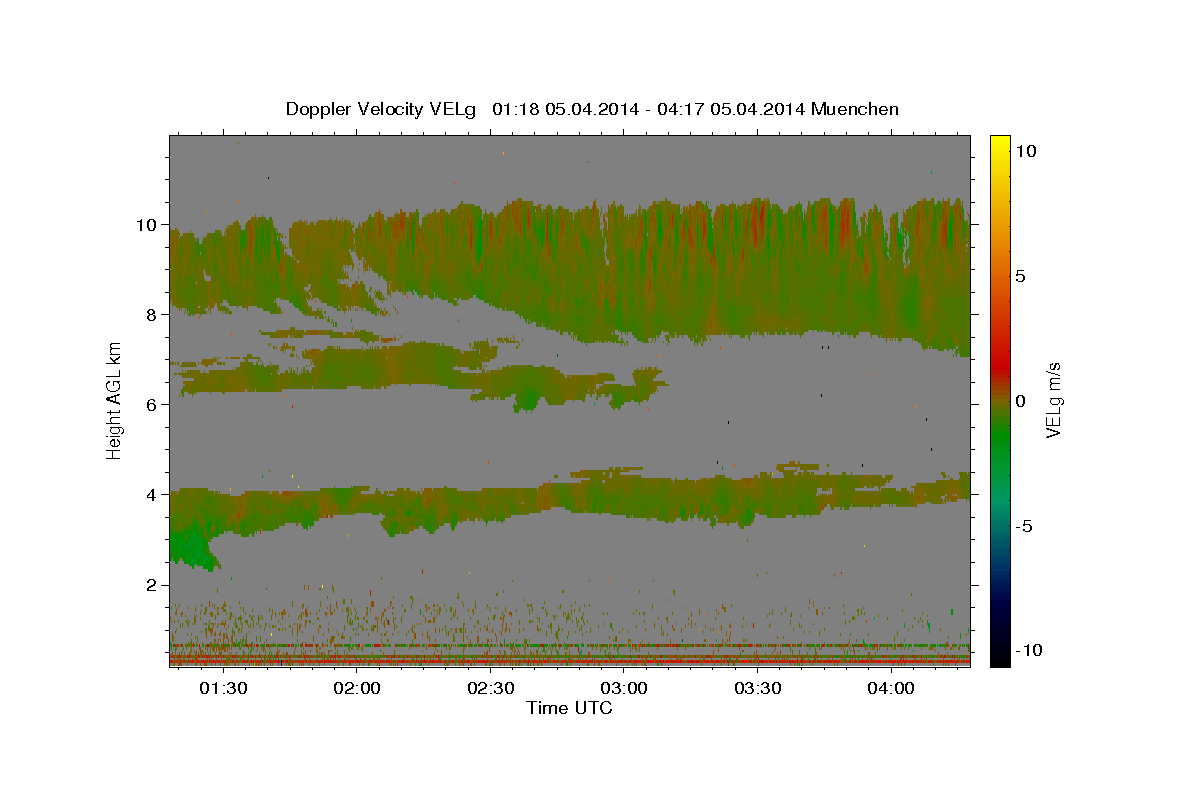Click the 04:00 time tick label

[x=890, y=689]
